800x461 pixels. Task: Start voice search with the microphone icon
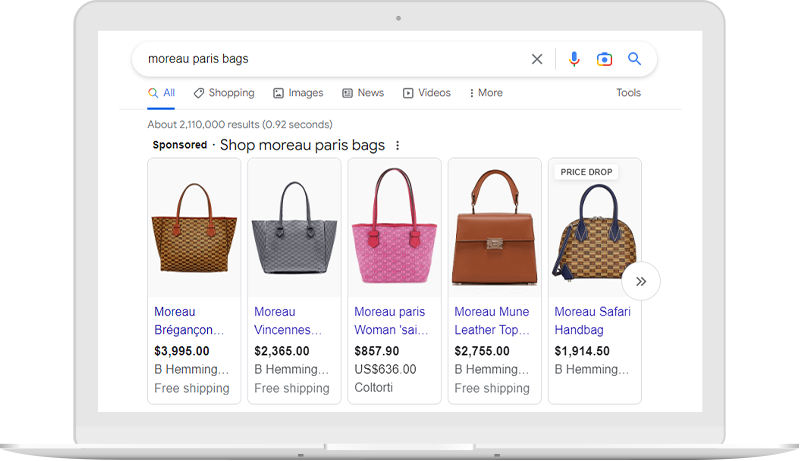pyautogui.click(x=574, y=59)
